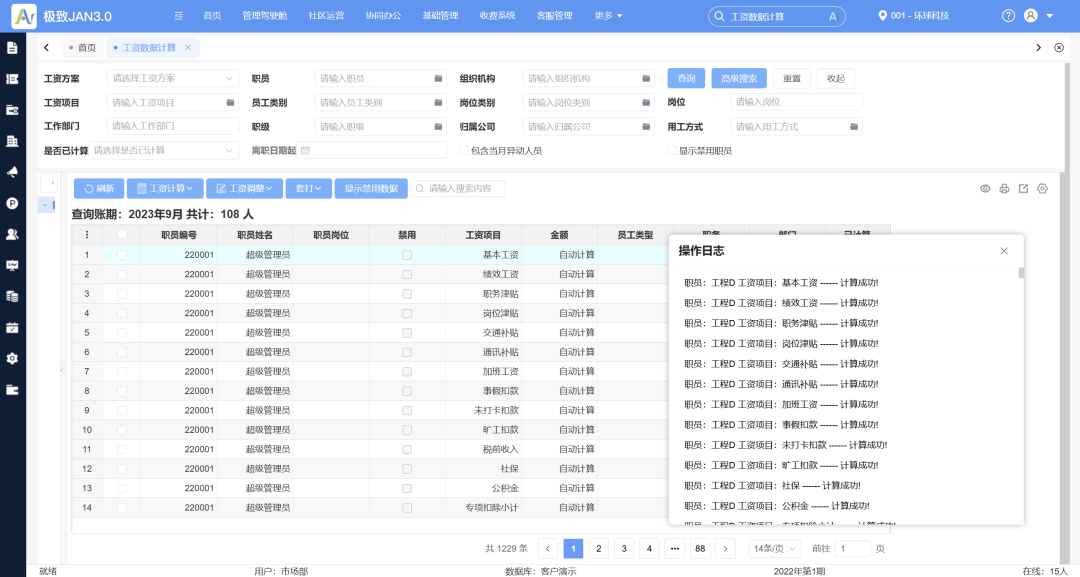The height and width of the screenshot is (577, 1080).
Task: Click the eye preview icon above the table
Action: click(985, 188)
